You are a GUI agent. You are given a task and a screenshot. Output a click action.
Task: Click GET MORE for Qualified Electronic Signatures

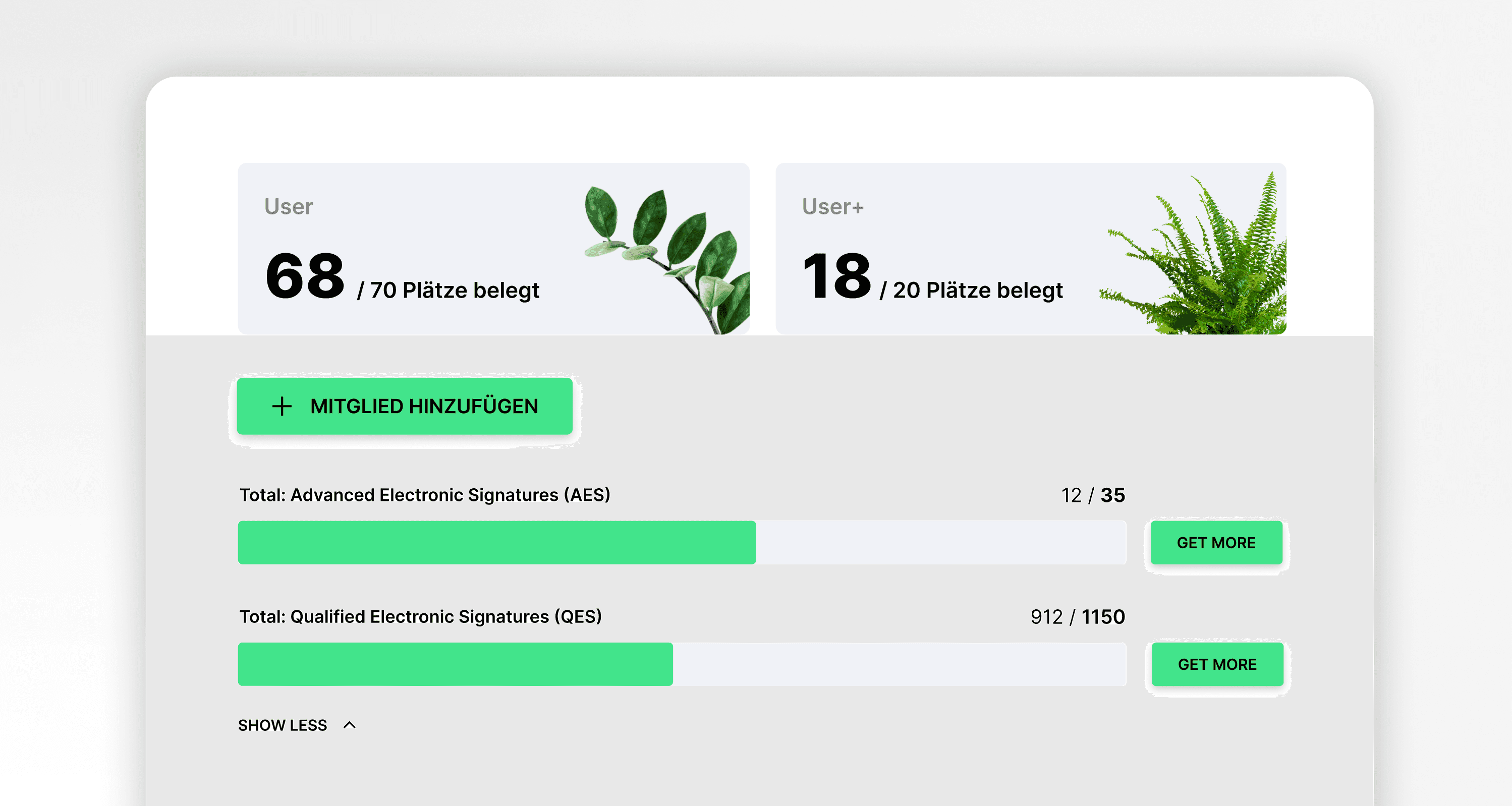point(1217,664)
